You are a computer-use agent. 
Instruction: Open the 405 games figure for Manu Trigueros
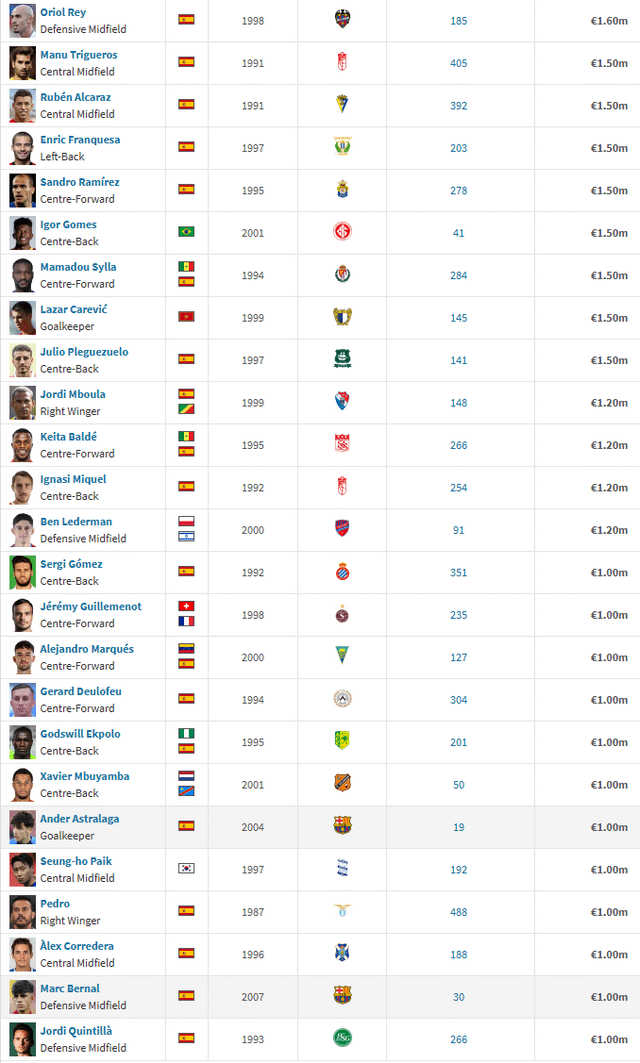[458, 63]
